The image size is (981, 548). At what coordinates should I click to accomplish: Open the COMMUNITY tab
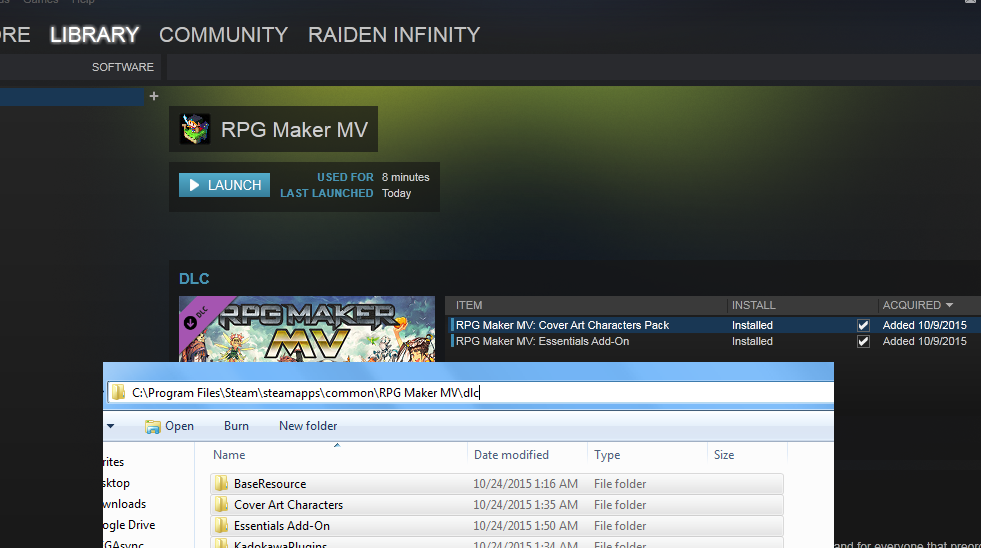point(223,34)
